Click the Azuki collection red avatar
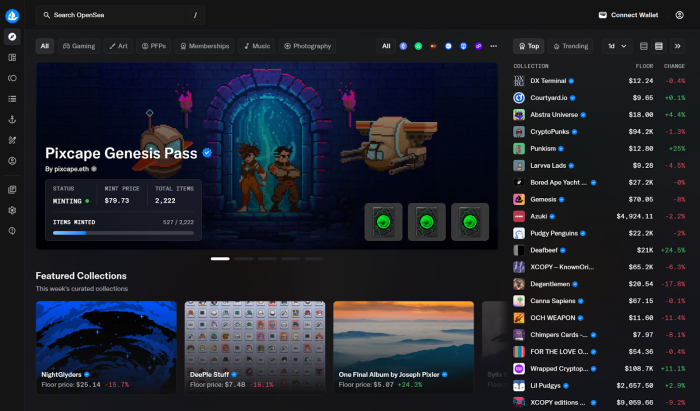The image size is (700, 411). [x=519, y=216]
